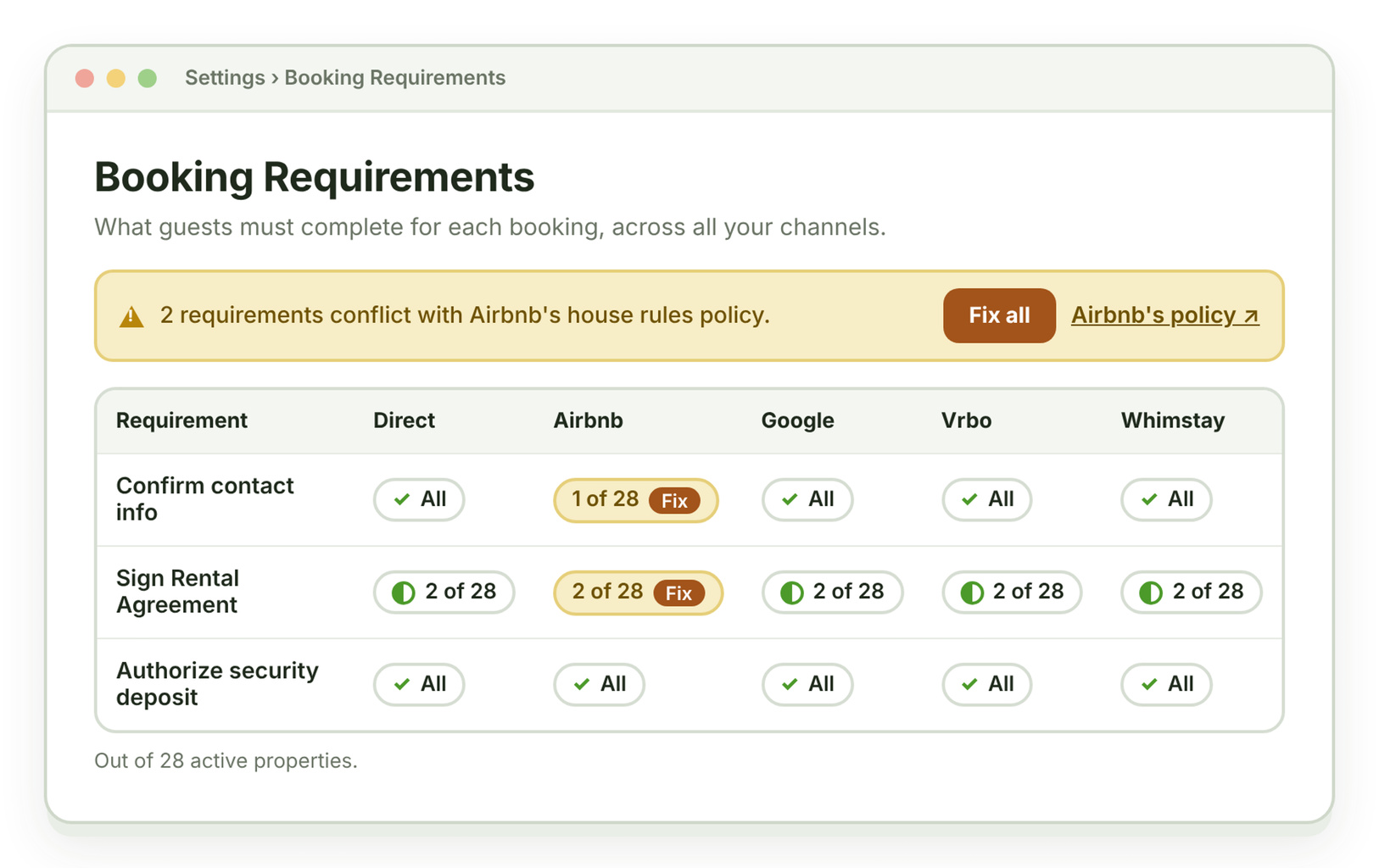1379x868 pixels.
Task: Click Fix in Sign Rental Agreement Airbnb cell
Action: (x=678, y=593)
